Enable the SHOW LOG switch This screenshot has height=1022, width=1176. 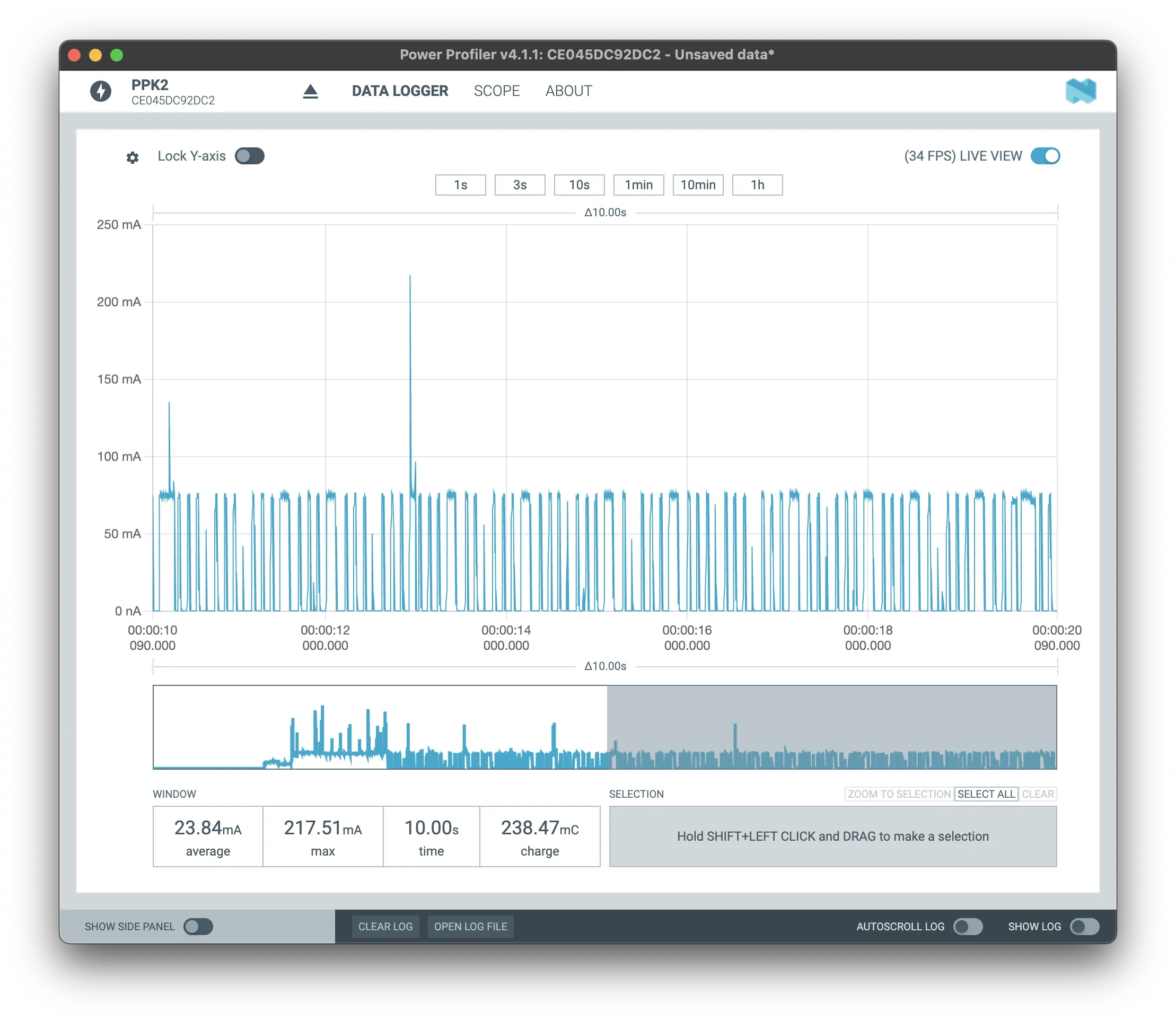pos(1084,927)
